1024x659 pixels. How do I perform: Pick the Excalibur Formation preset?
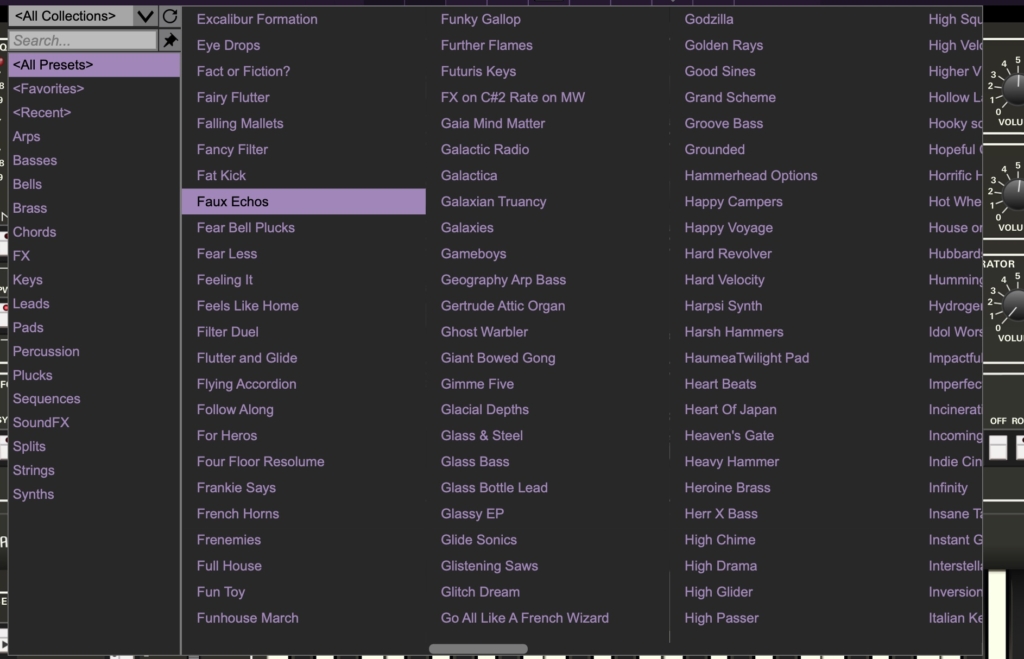tap(257, 19)
